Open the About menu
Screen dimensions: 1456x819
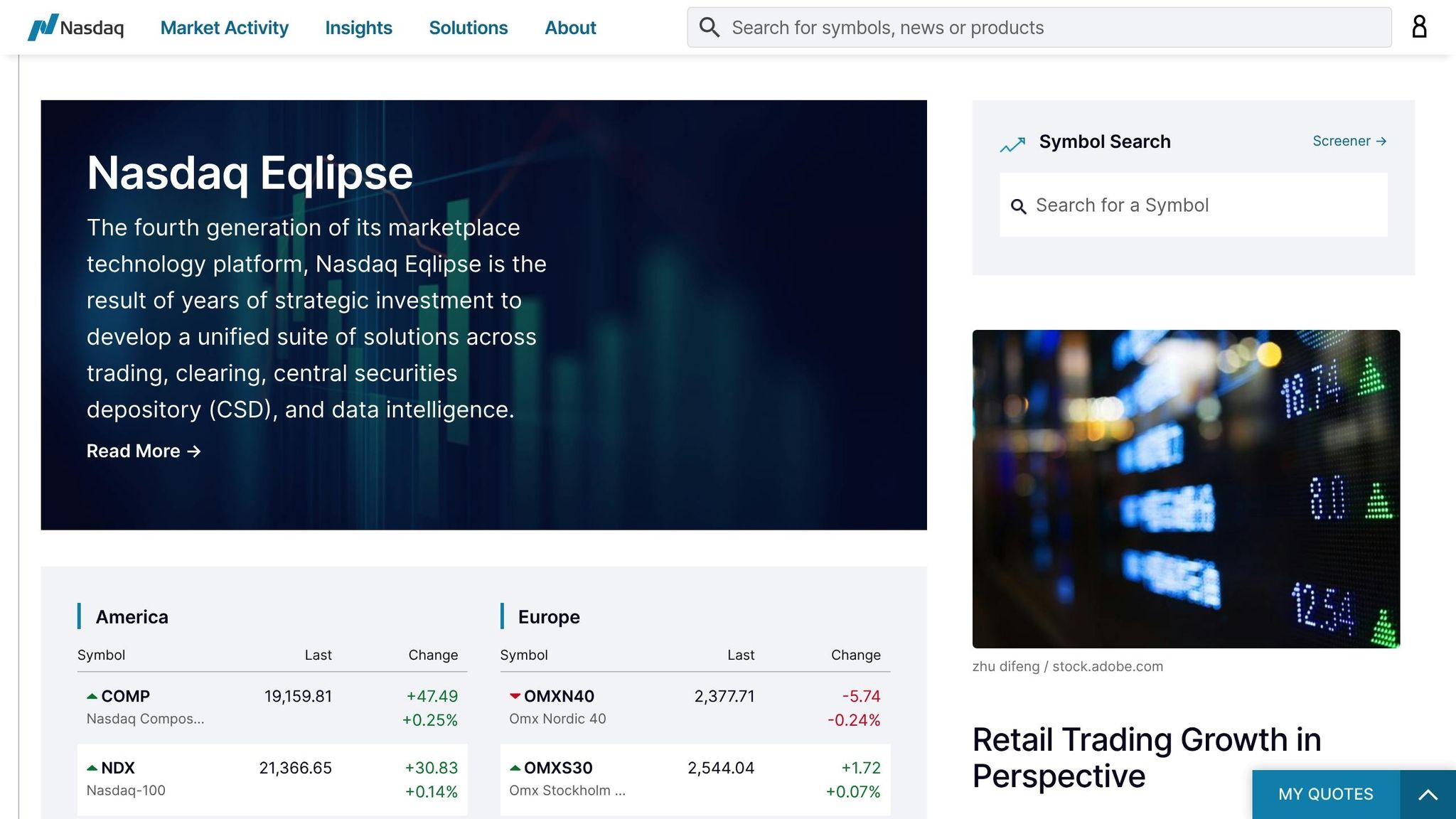tap(570, 28)
